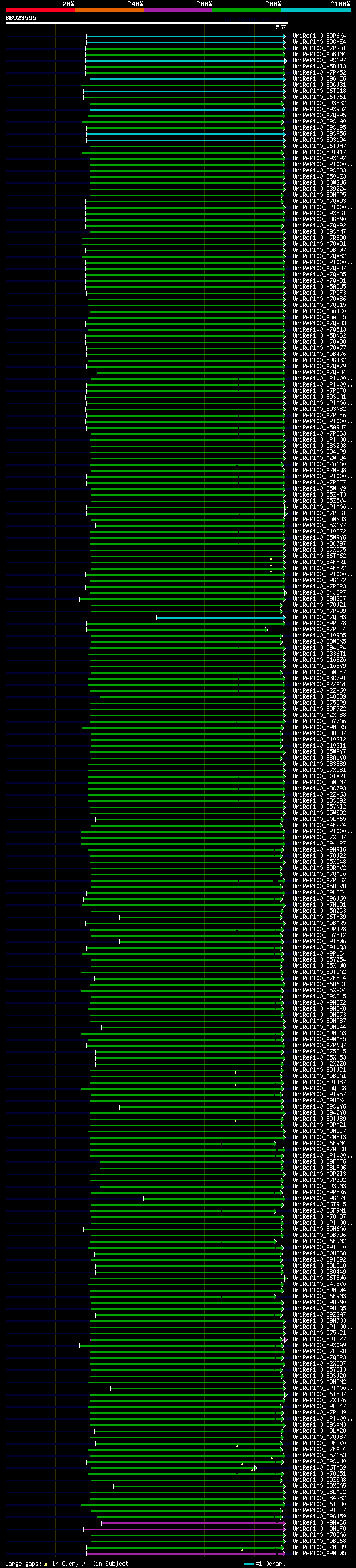Open hit UniRef100_B9S197
356x1568 pixels.
pos(319,60)
